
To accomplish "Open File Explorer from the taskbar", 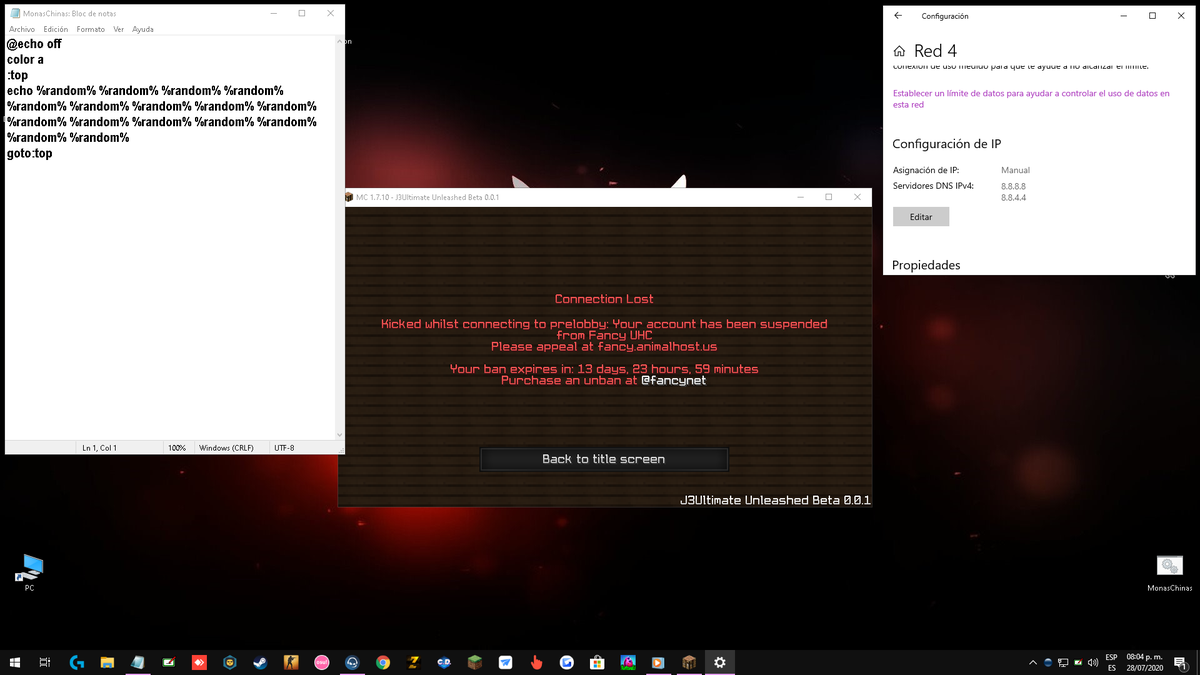I will (x=107, y=662).
